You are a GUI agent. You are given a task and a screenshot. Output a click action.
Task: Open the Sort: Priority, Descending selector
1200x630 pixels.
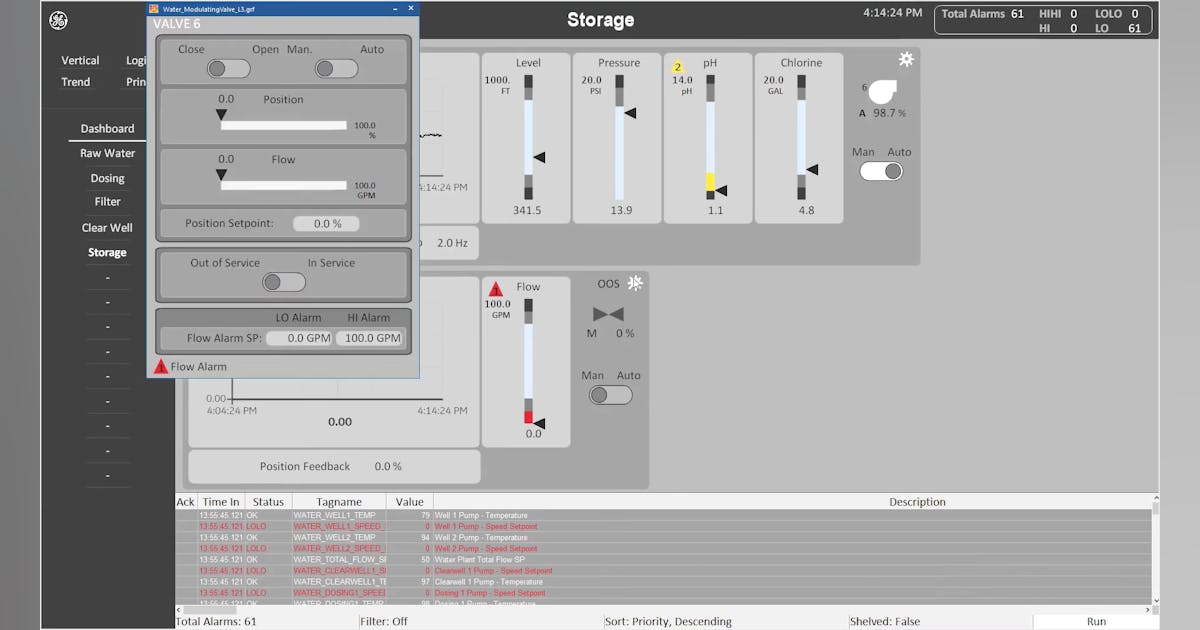668,621
